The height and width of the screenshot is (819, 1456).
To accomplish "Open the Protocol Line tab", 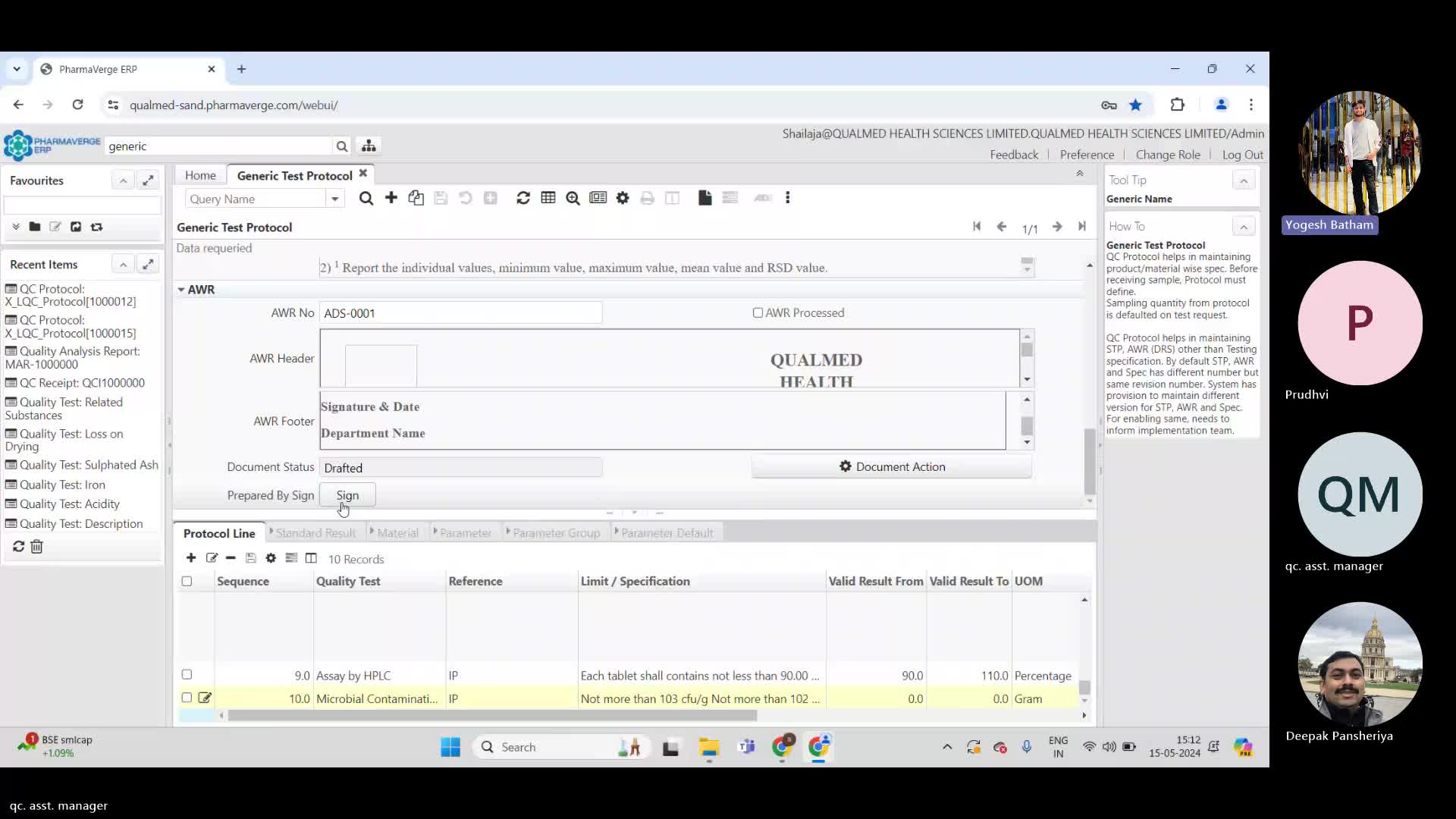I will 219,533.
